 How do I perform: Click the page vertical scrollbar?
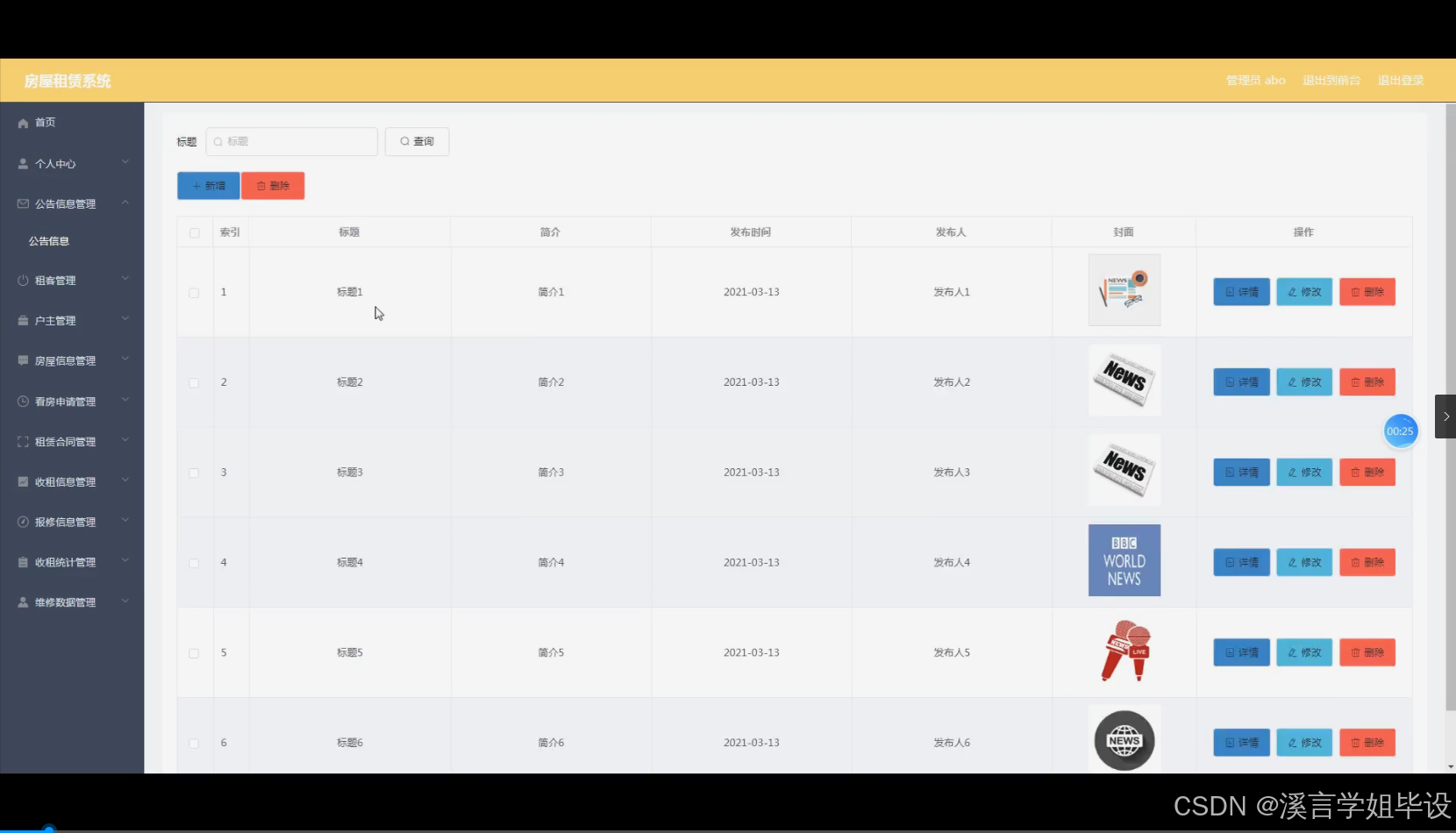(1451, 408)
